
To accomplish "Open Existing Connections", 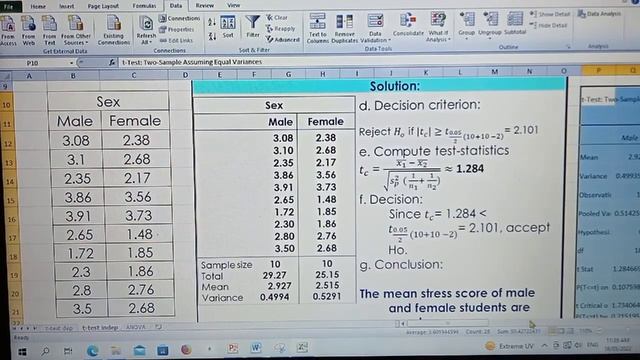I will (x=113, y=30).
